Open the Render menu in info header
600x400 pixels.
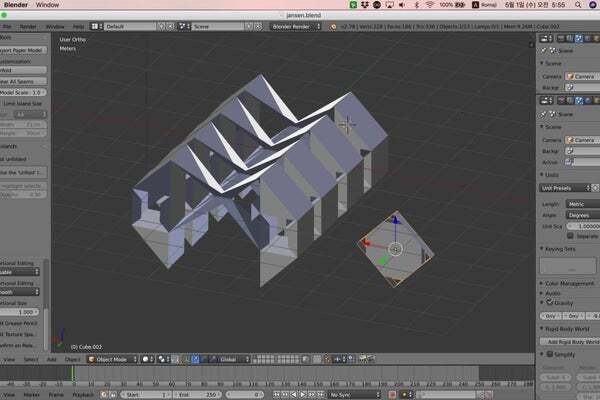28,26
